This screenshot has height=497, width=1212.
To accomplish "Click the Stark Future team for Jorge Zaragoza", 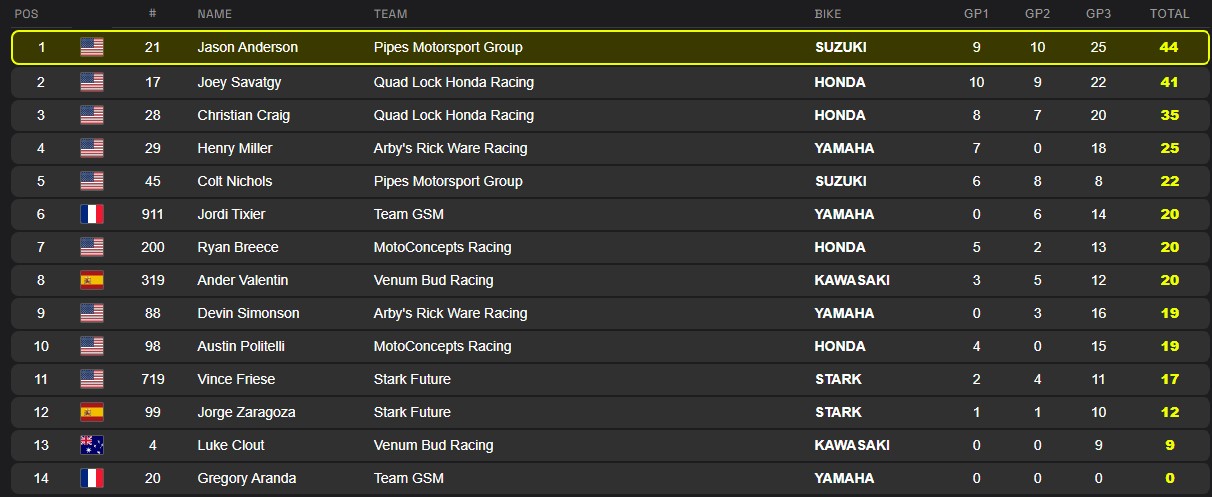I will click(x=411, y=412).
